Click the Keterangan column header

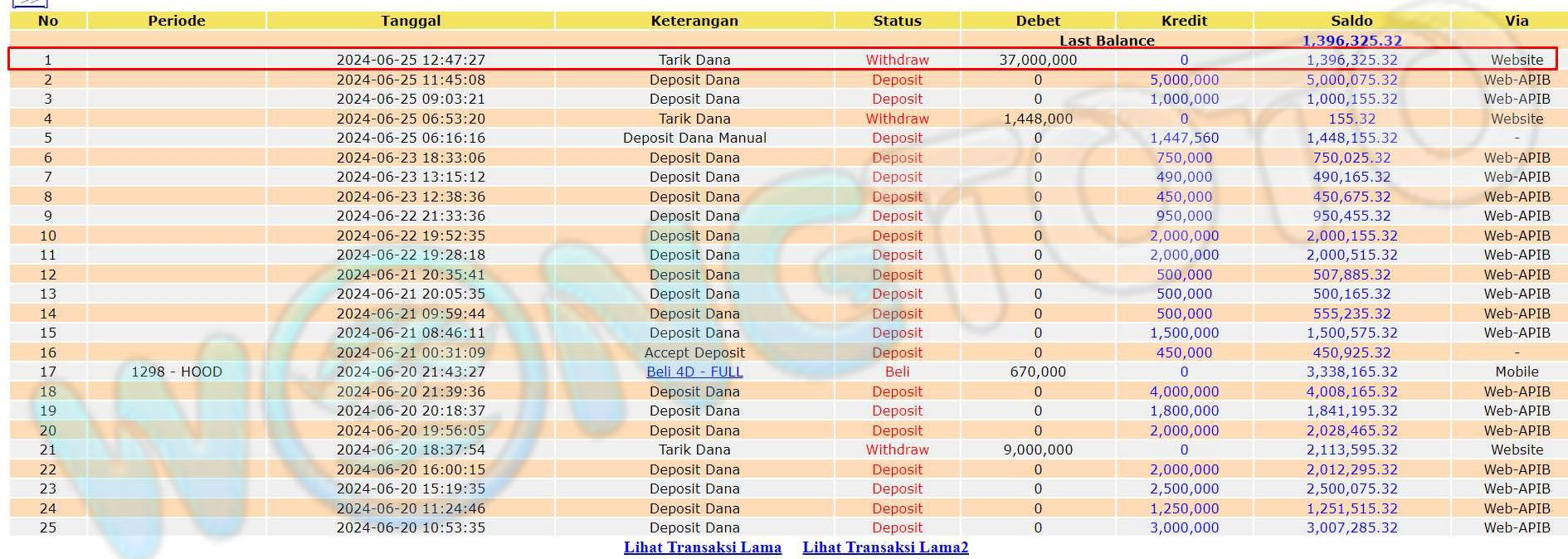[694, 21]
